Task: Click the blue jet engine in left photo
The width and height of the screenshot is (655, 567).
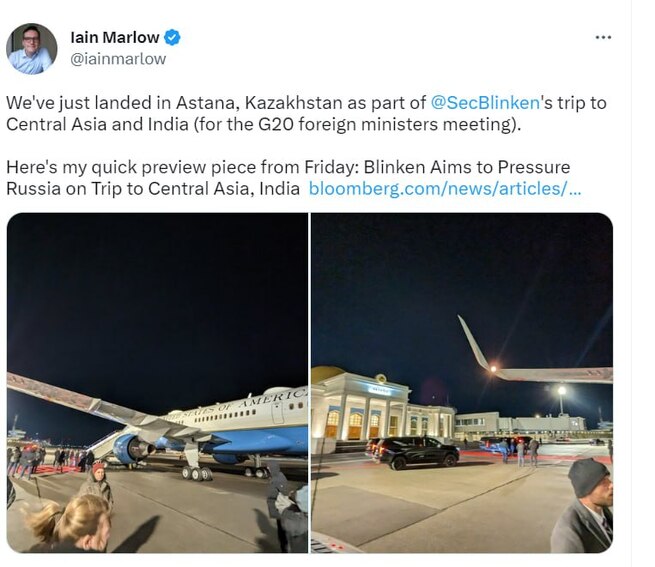Action: 134,450
